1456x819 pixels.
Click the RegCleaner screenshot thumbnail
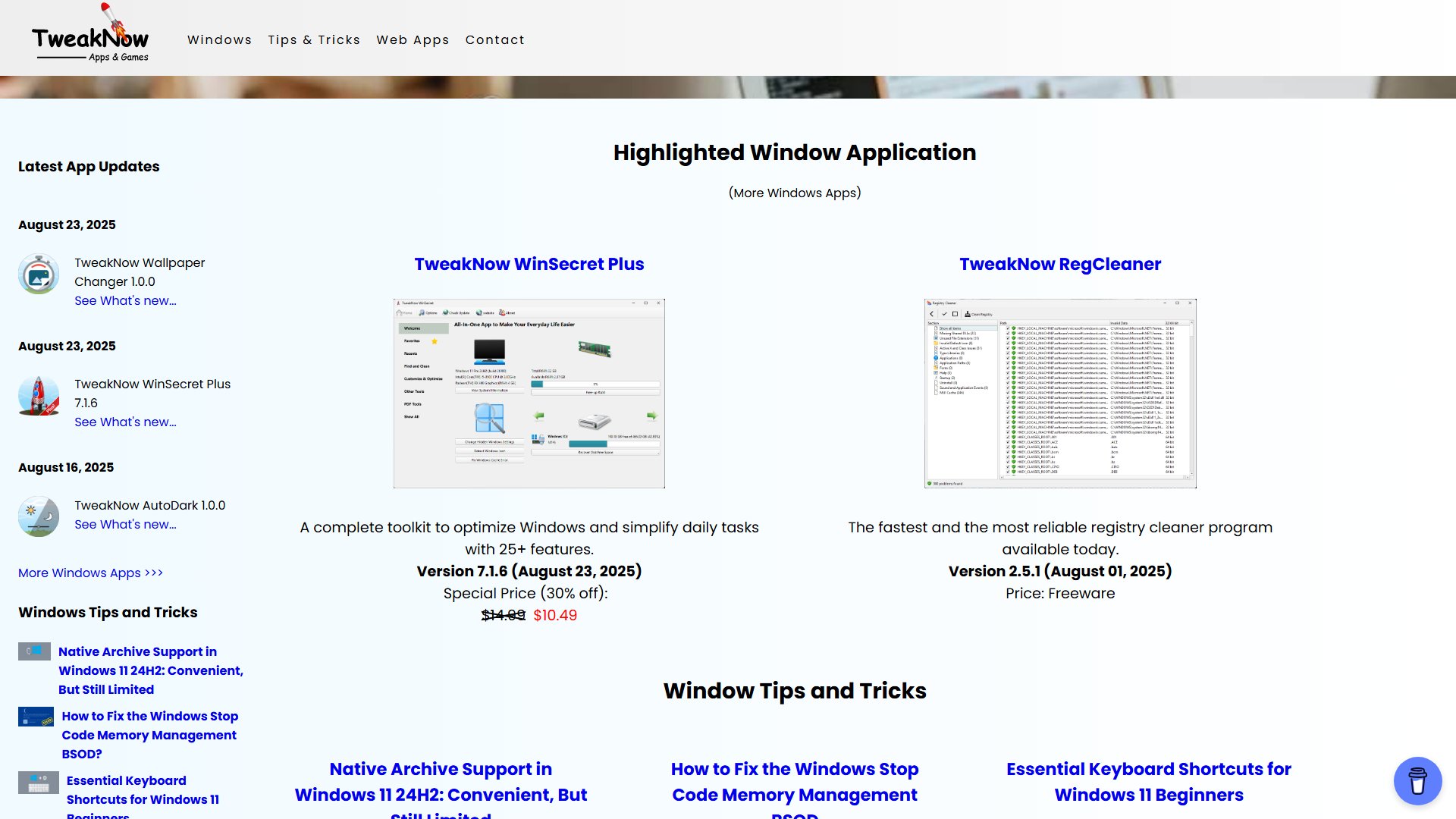pyautogui.click(x=1059, y=393)
